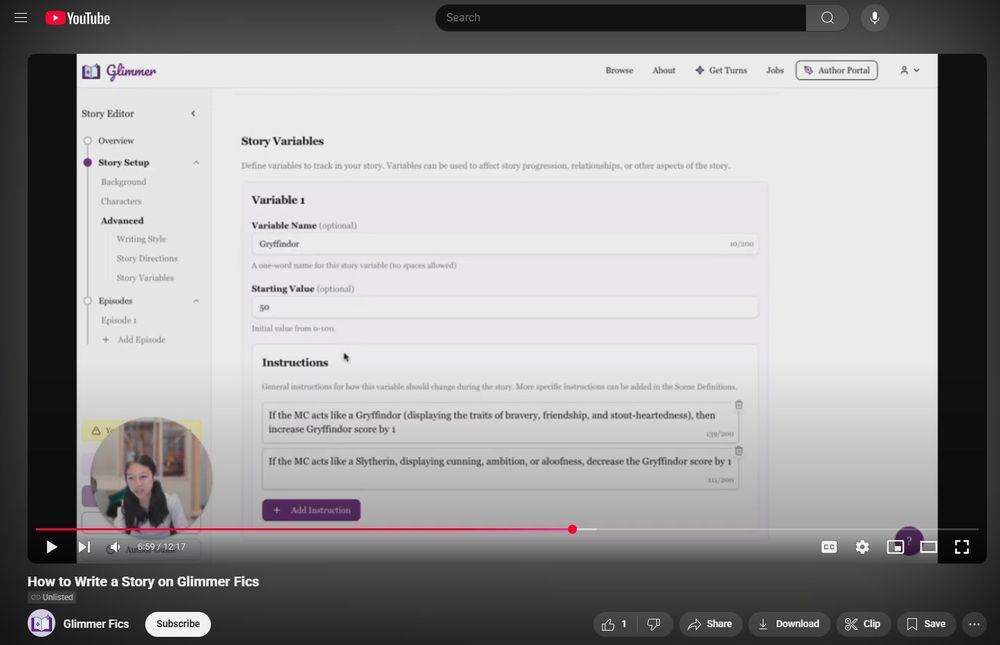Image resolution: width=1000 pixels, height=645 pixels.
Task: Start voice search with microphone icon
Action: 874,18
